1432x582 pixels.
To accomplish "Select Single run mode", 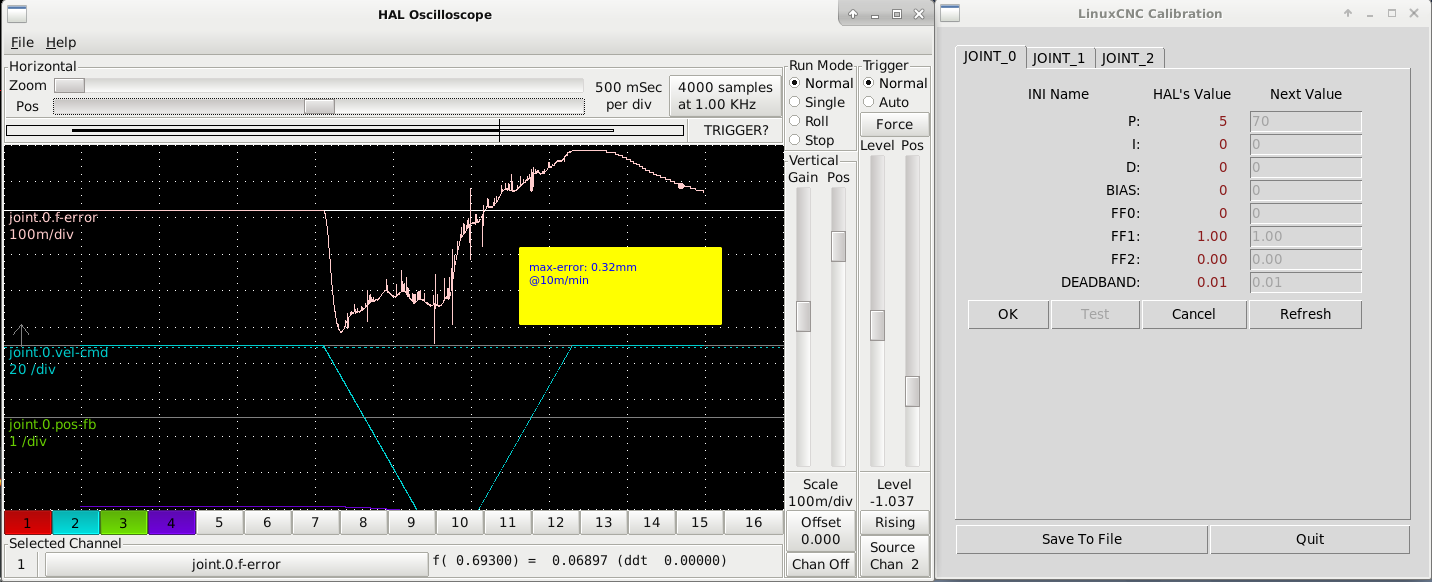I will tap(818, 102).
